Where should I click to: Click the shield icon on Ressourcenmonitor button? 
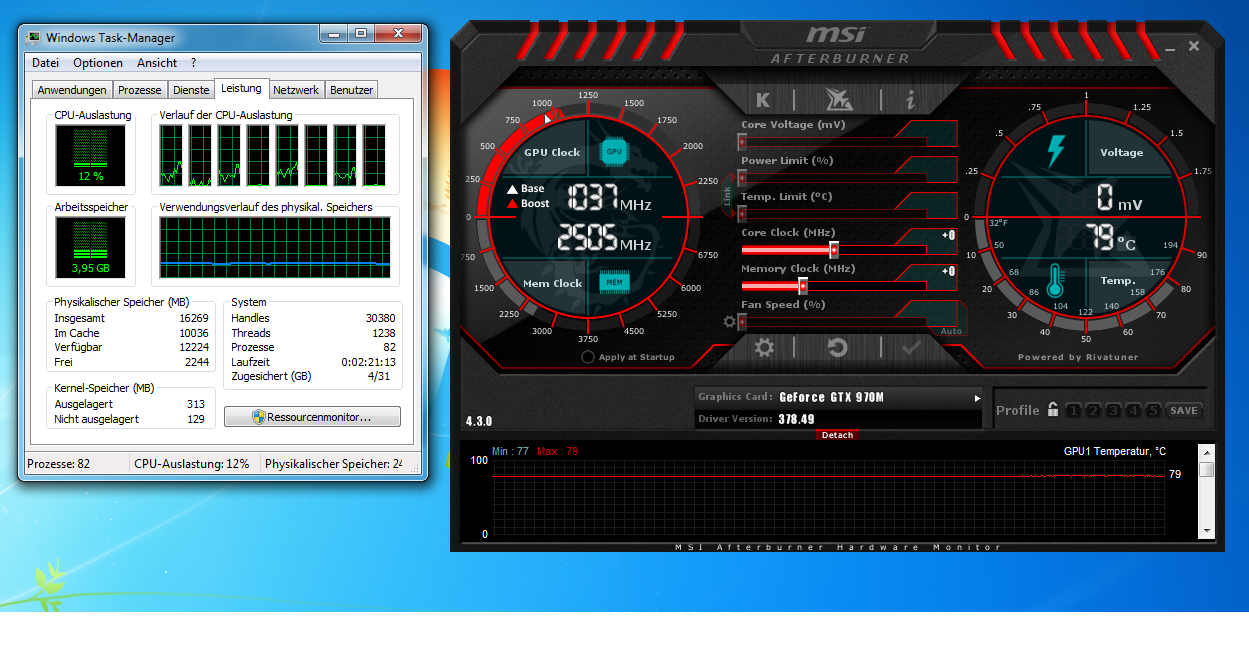(258, 416)
